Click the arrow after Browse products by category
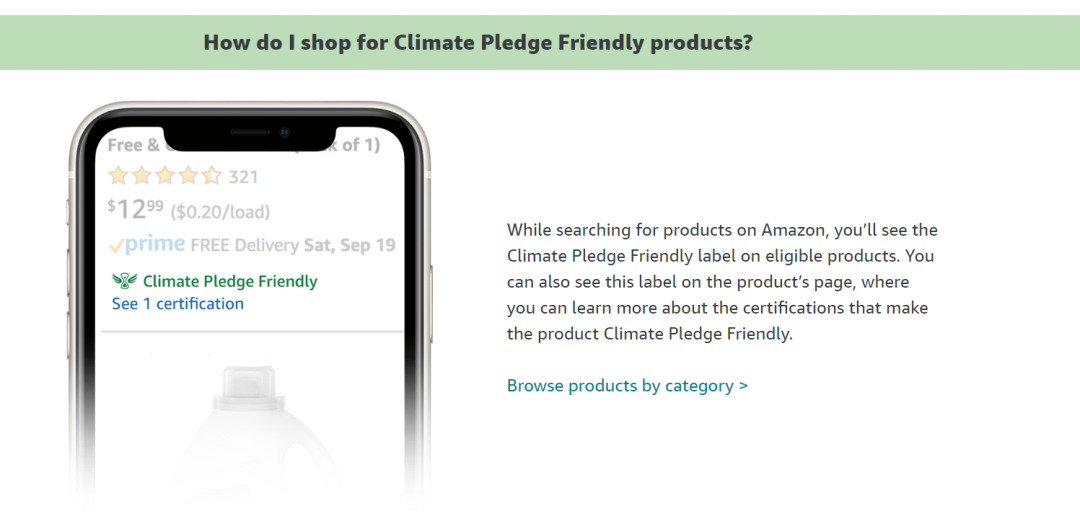The height and width of the screenshot is (519, 1080). [x=742, y=385]
